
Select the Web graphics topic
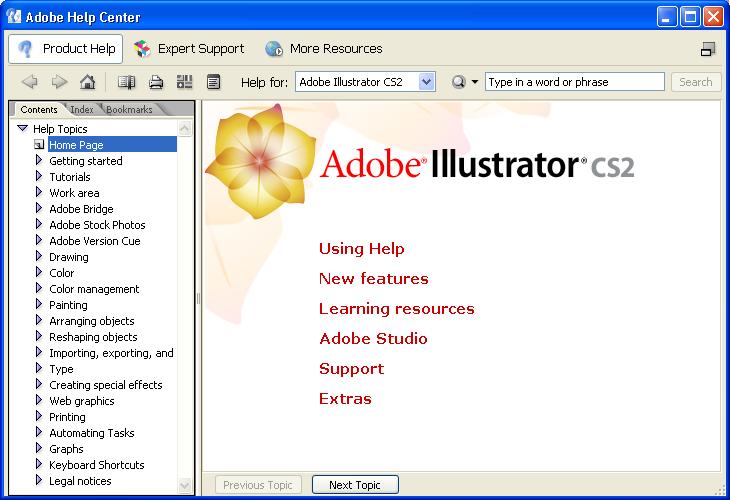(82, 401)
